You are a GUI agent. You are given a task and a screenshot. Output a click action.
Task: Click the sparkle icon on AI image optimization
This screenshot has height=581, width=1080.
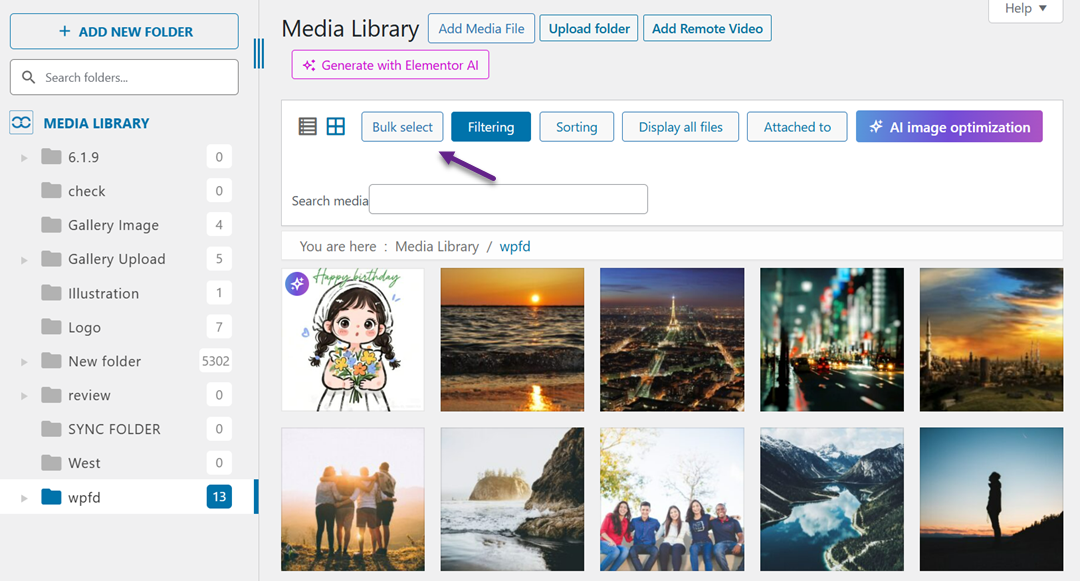pos(877,126)
